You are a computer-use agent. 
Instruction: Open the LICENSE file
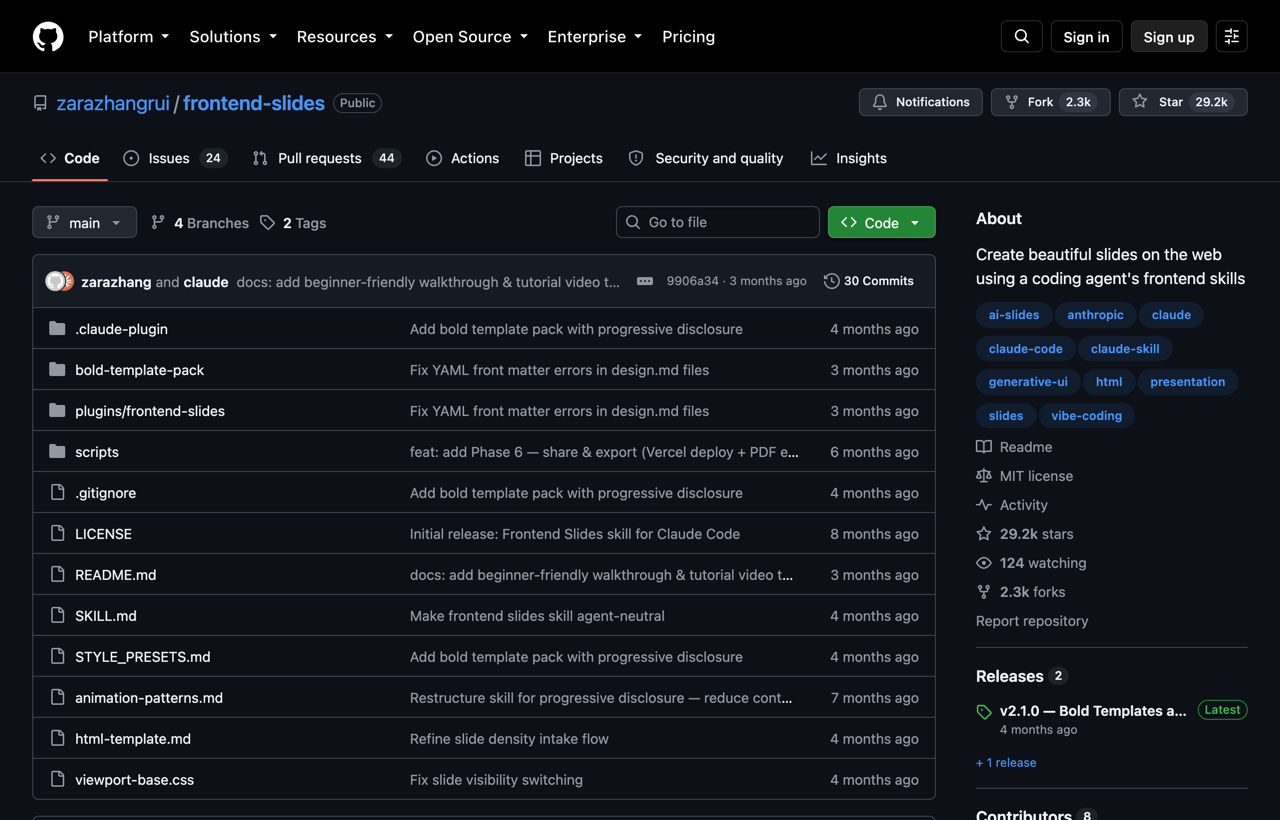click(103, 534)
